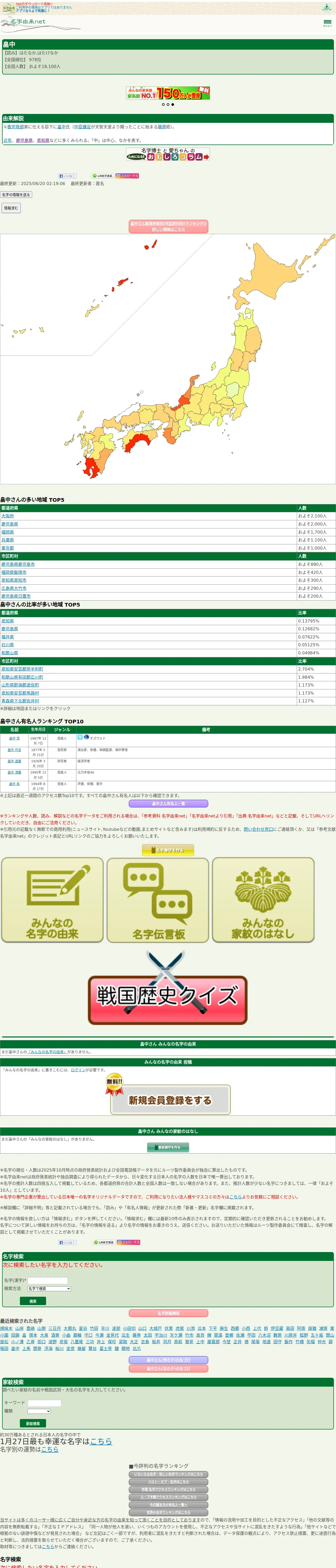The image size is (336, 1568).
Task: Tap the app install download icon
Action: pos(327,7)
